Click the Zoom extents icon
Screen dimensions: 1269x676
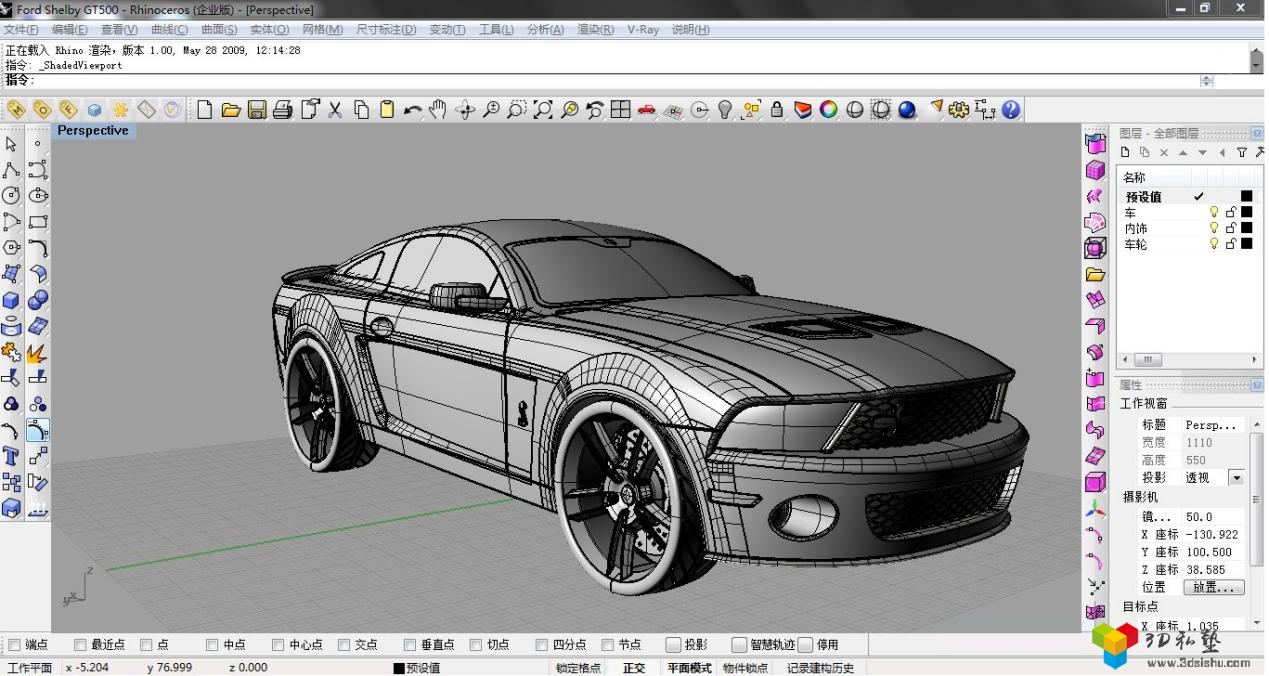(x=543, y=110)
